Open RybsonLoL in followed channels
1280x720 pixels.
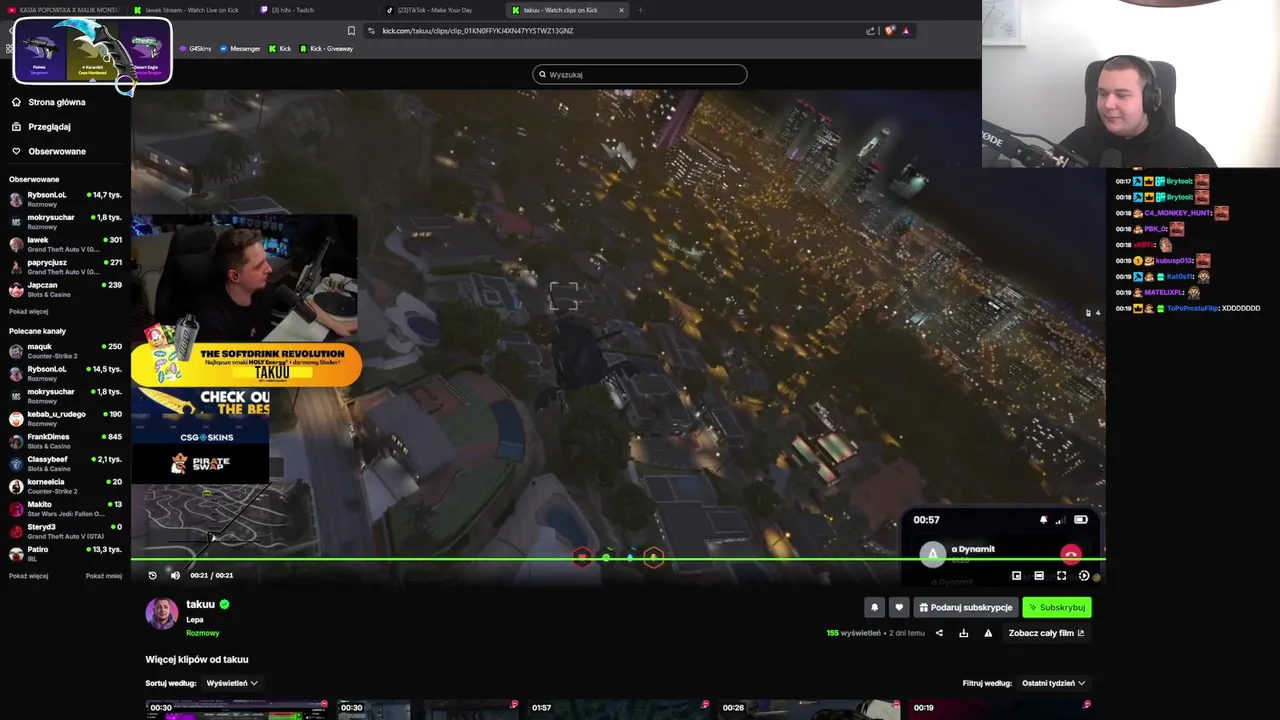pyautogui.click(x=66, y=199)
